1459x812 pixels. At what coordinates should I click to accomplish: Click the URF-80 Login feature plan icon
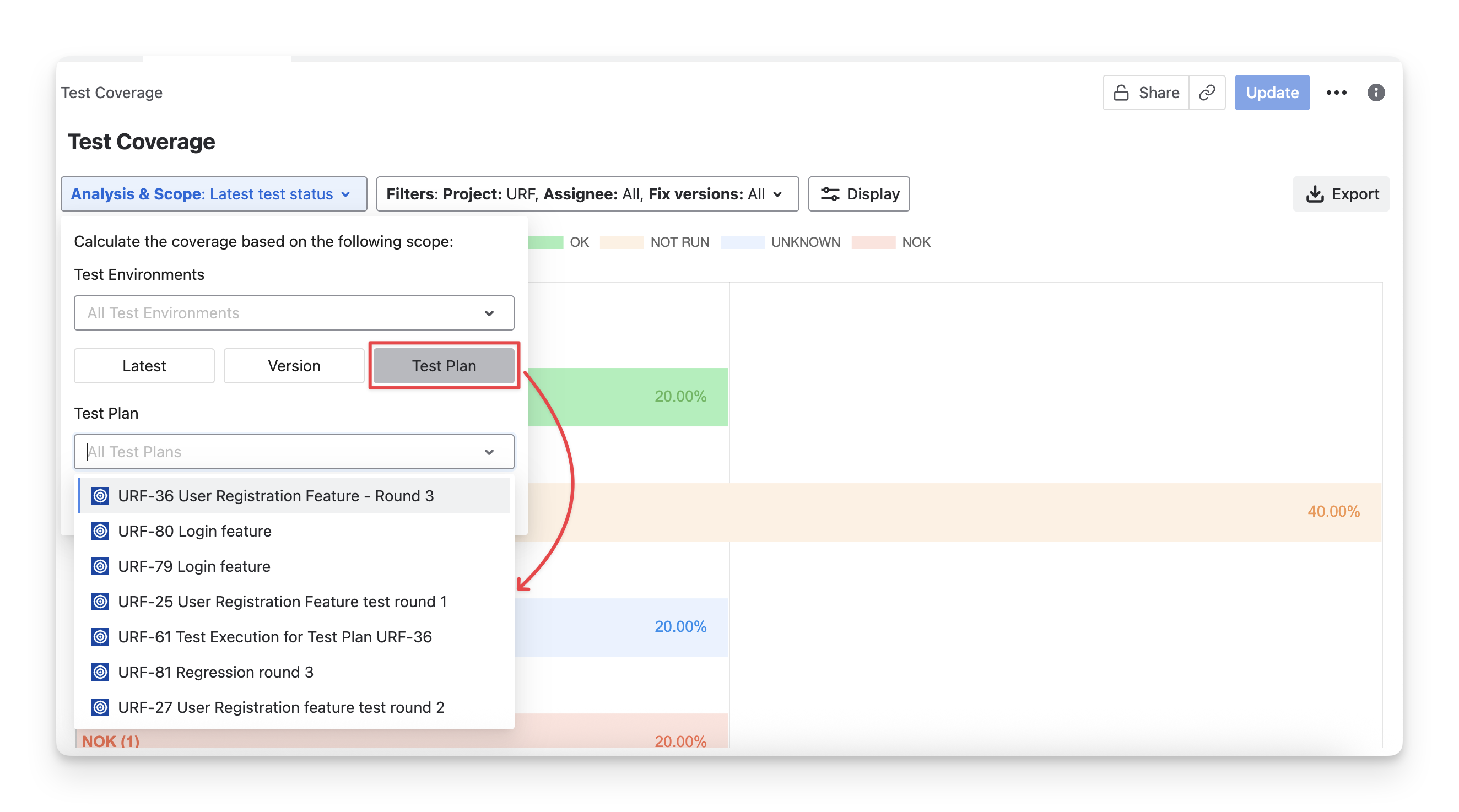pos(100,531)
